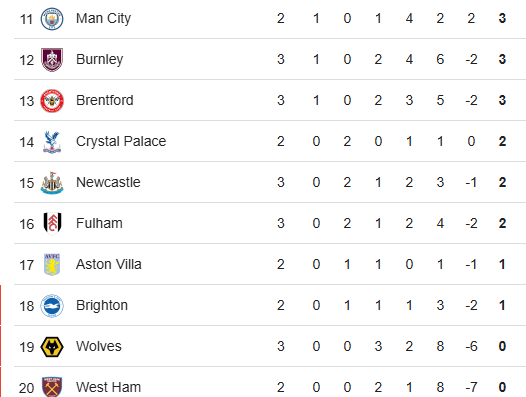This screenshot has width=526, height=397.
Task: Select the Fulham team name
Action: [99, 223]
